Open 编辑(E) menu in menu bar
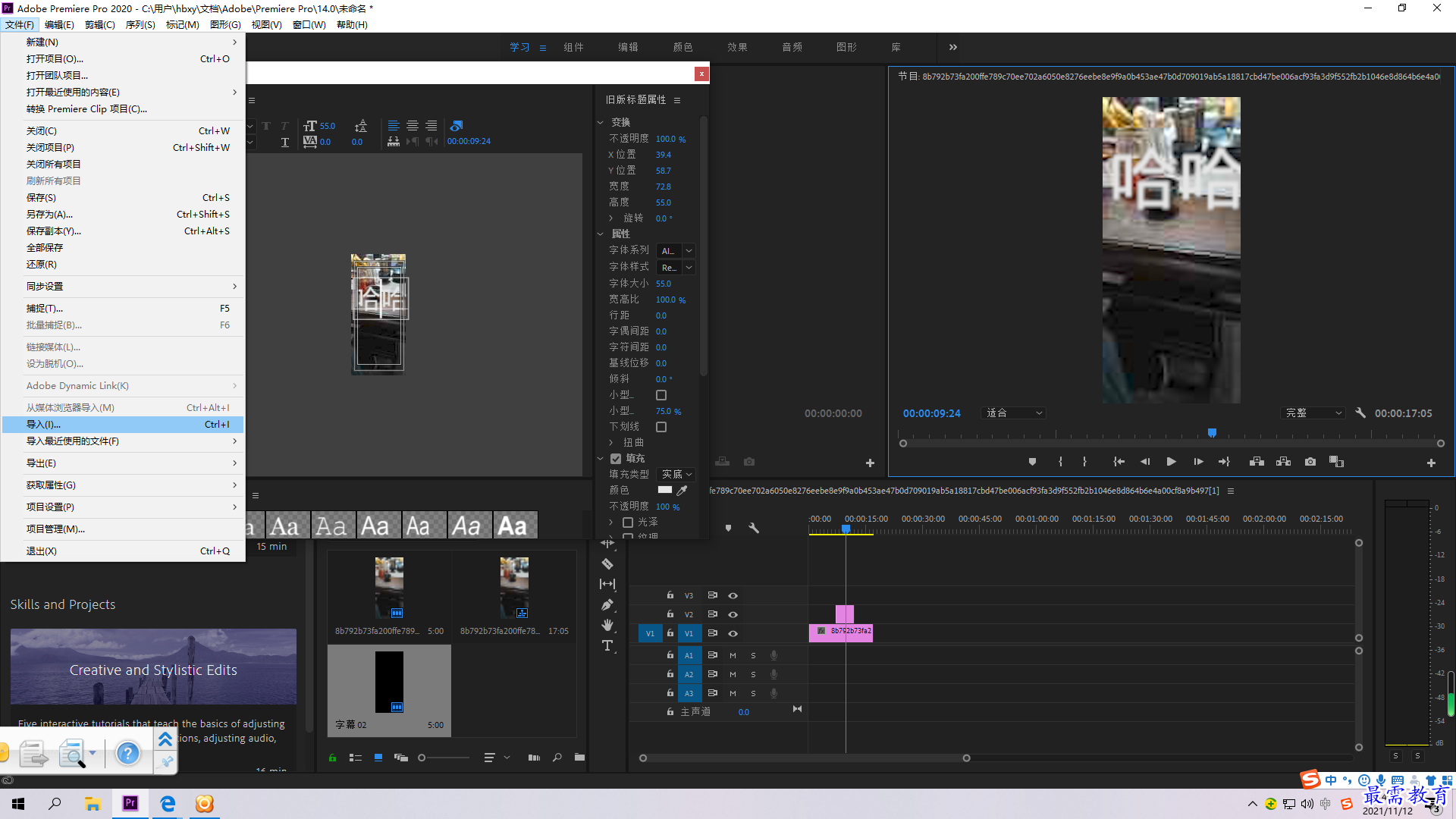The height and width of the screenshot is (819, 1456). tap(59, 25)
